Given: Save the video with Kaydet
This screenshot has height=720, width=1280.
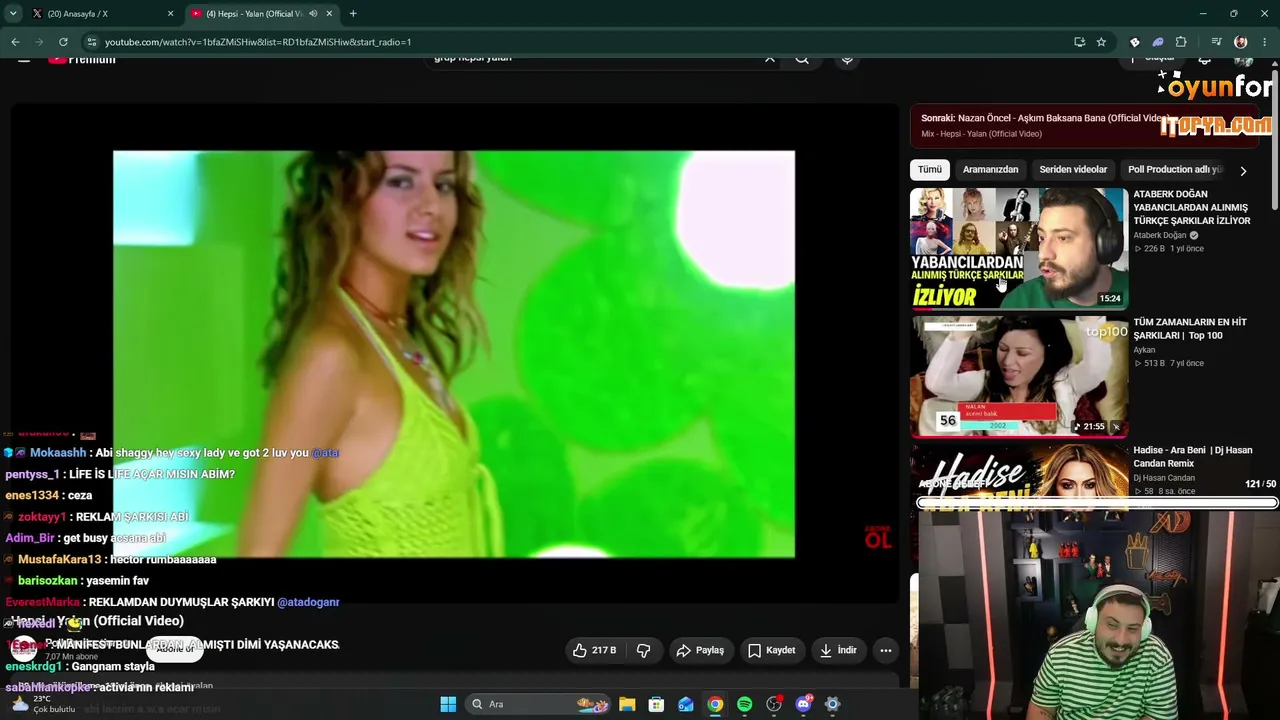Looking at the screenshot, I should (772, 650).
